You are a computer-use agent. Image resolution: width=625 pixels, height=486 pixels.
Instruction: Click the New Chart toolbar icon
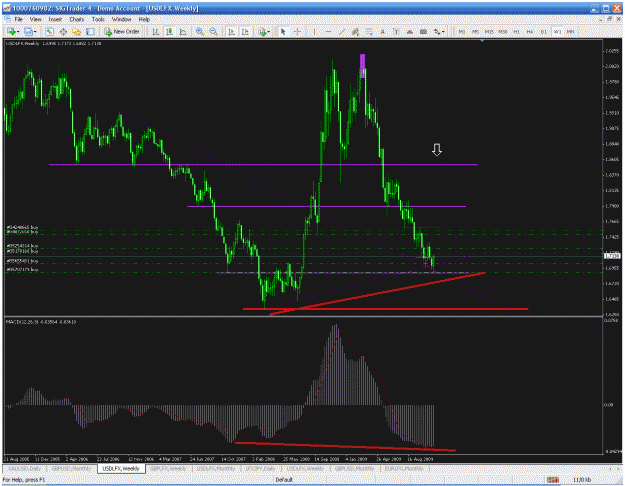click(x=11, y=31)
